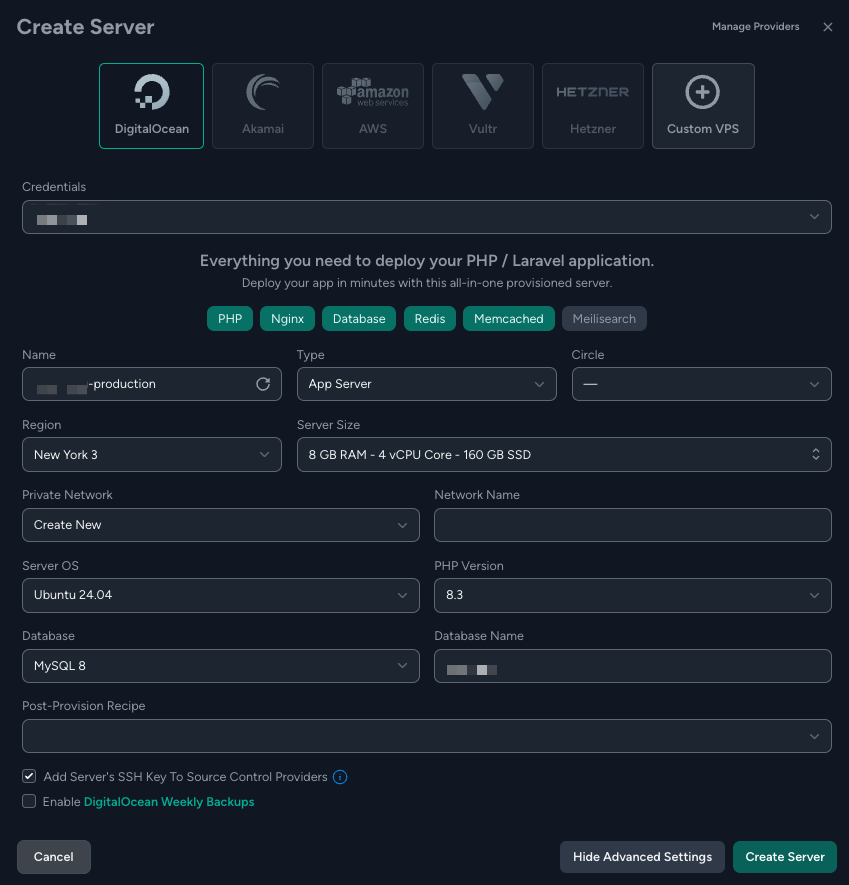Close the Create Server dialog
Viewport: 849px width, 885px height.
[x=828, y=27]
